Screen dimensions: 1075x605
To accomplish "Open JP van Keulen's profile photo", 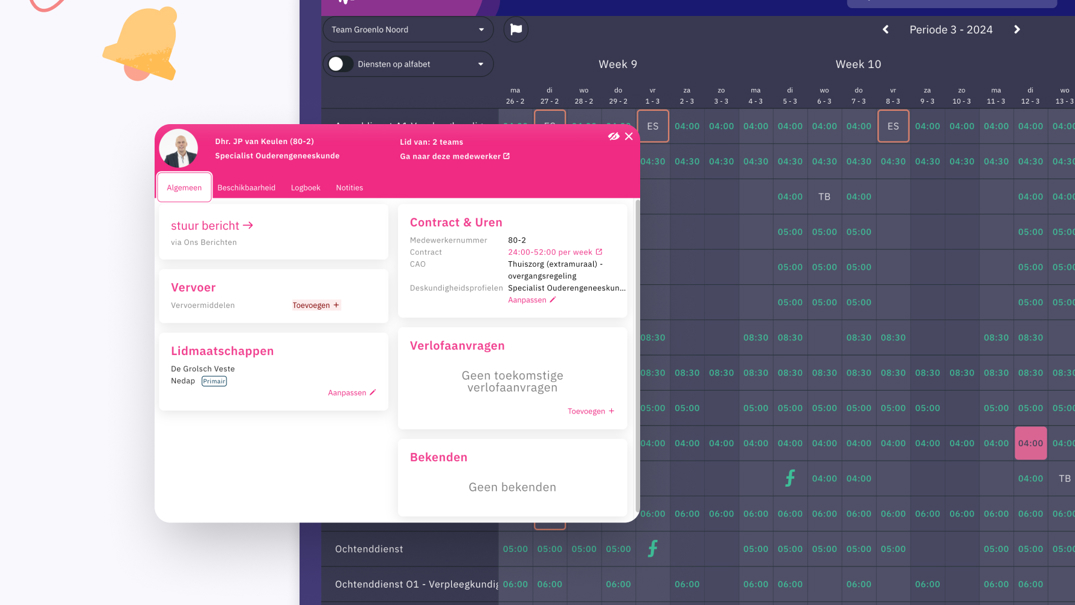I will tap(180, 149).
